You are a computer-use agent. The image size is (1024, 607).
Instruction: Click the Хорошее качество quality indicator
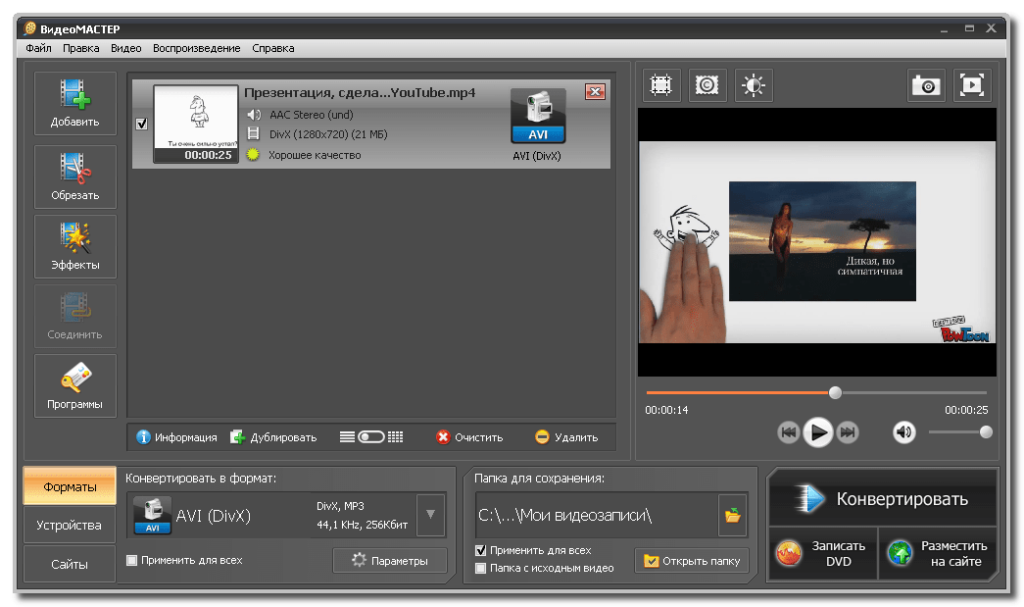304,155
